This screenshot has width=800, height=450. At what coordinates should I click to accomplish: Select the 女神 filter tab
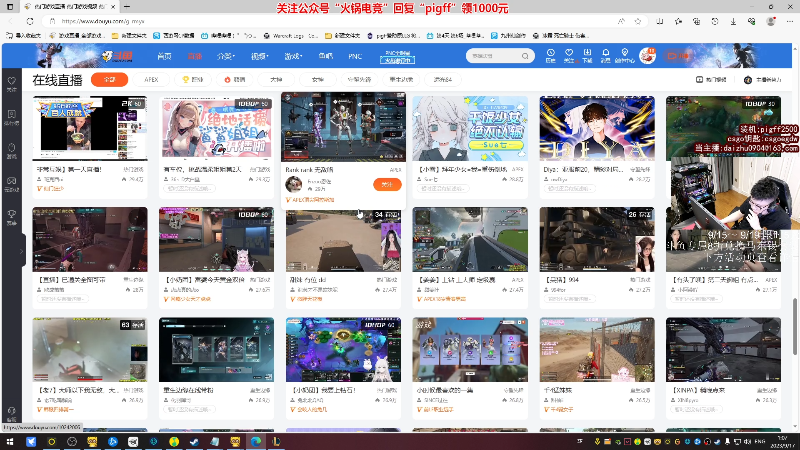[x=318, y=80]
